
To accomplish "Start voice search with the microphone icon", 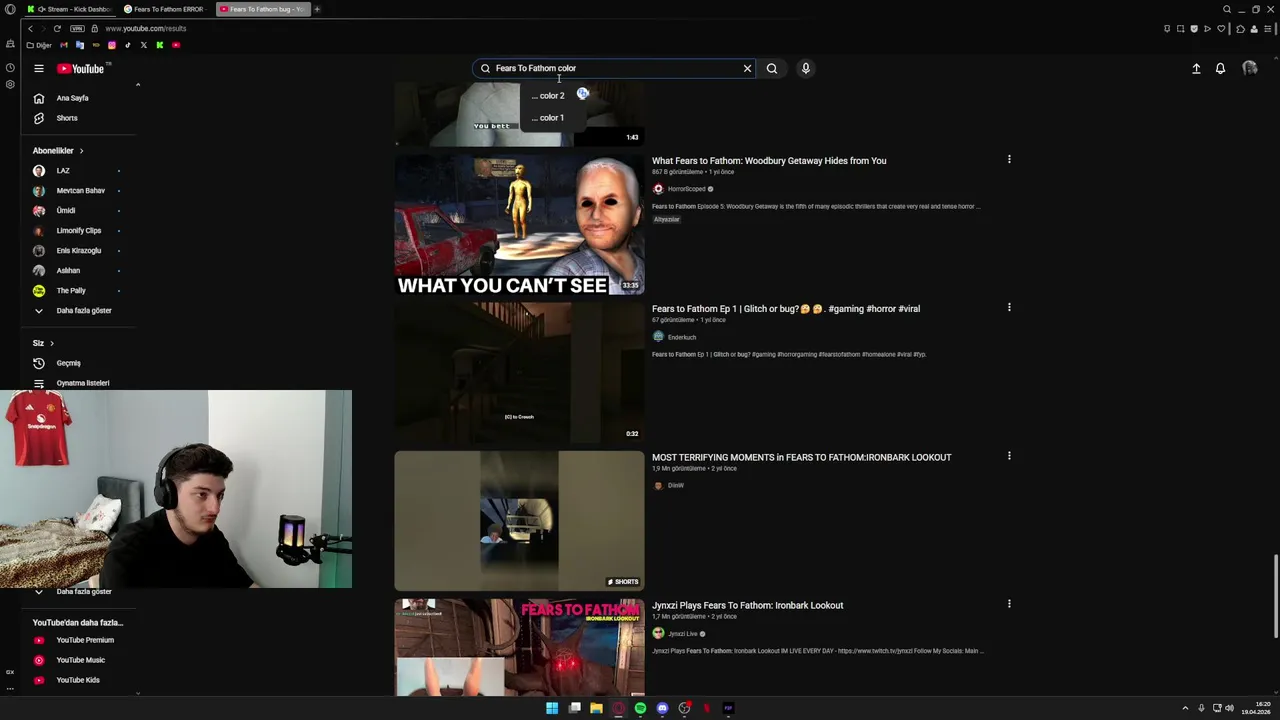I will click(805, 68).
